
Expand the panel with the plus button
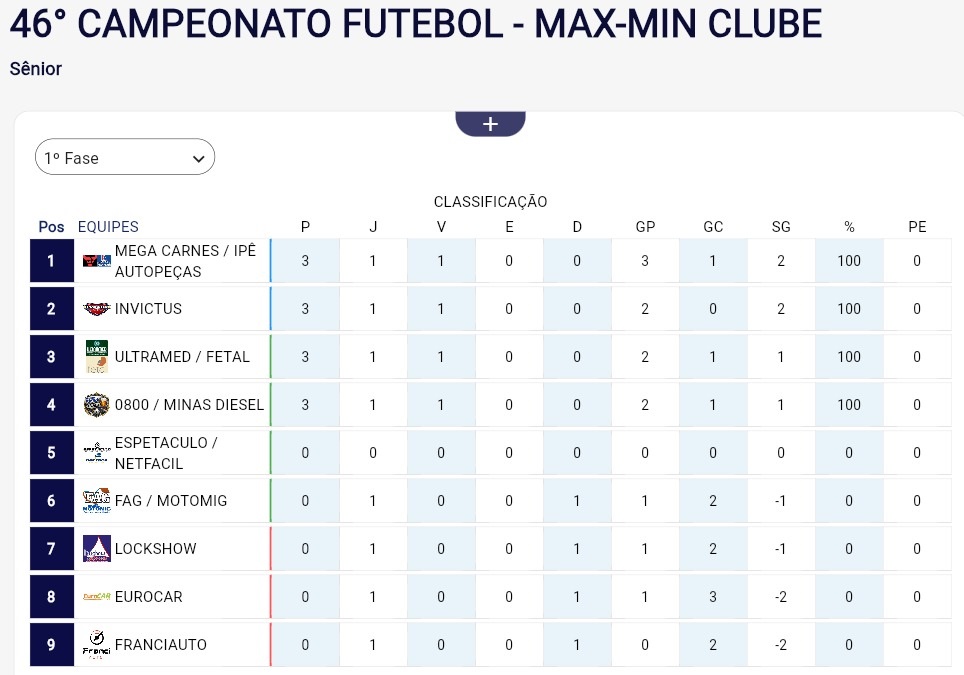[x=490, y=124]
